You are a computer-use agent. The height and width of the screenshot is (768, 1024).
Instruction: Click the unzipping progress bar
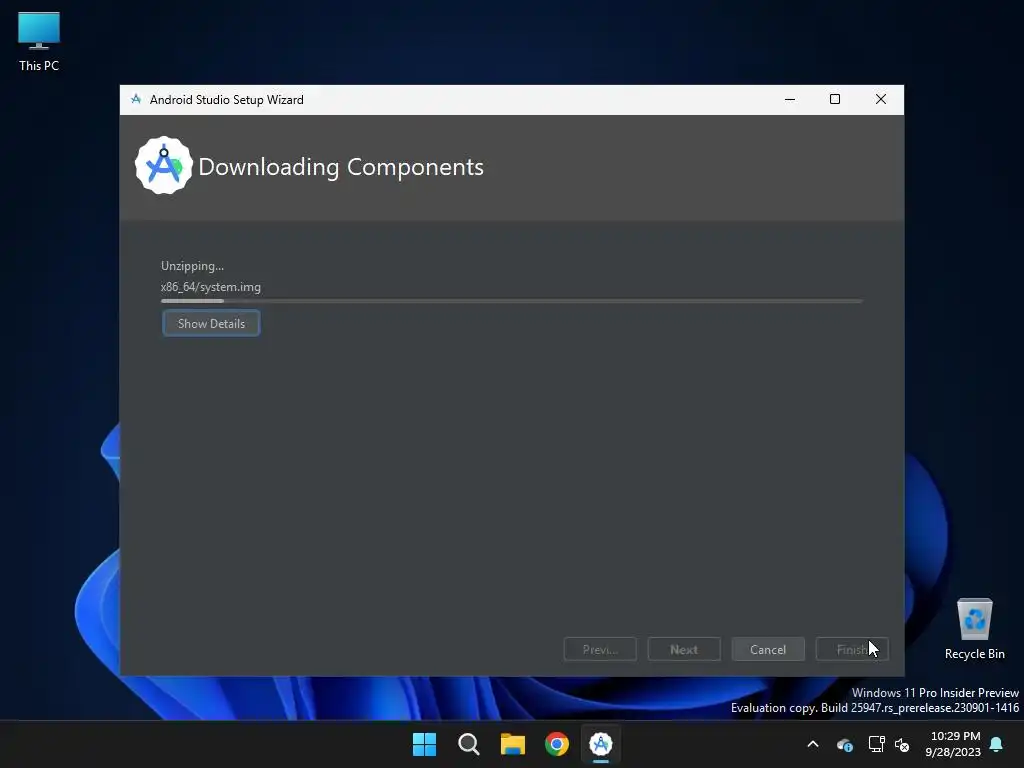click(511, 301)
